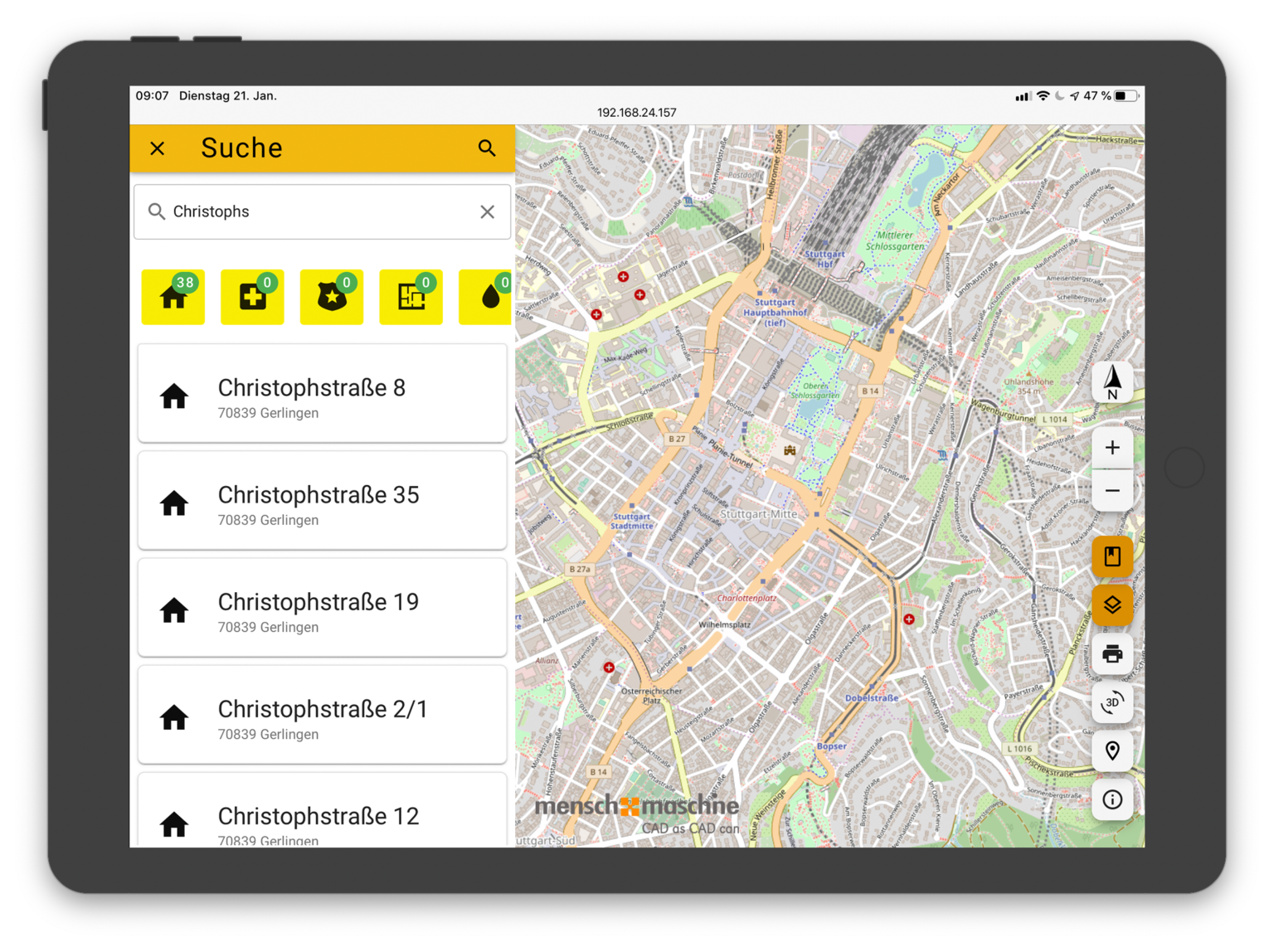Open Christophstraße 19 in Gerlingen
Viewport: 1274px width, 952px height.
[322, 608]
